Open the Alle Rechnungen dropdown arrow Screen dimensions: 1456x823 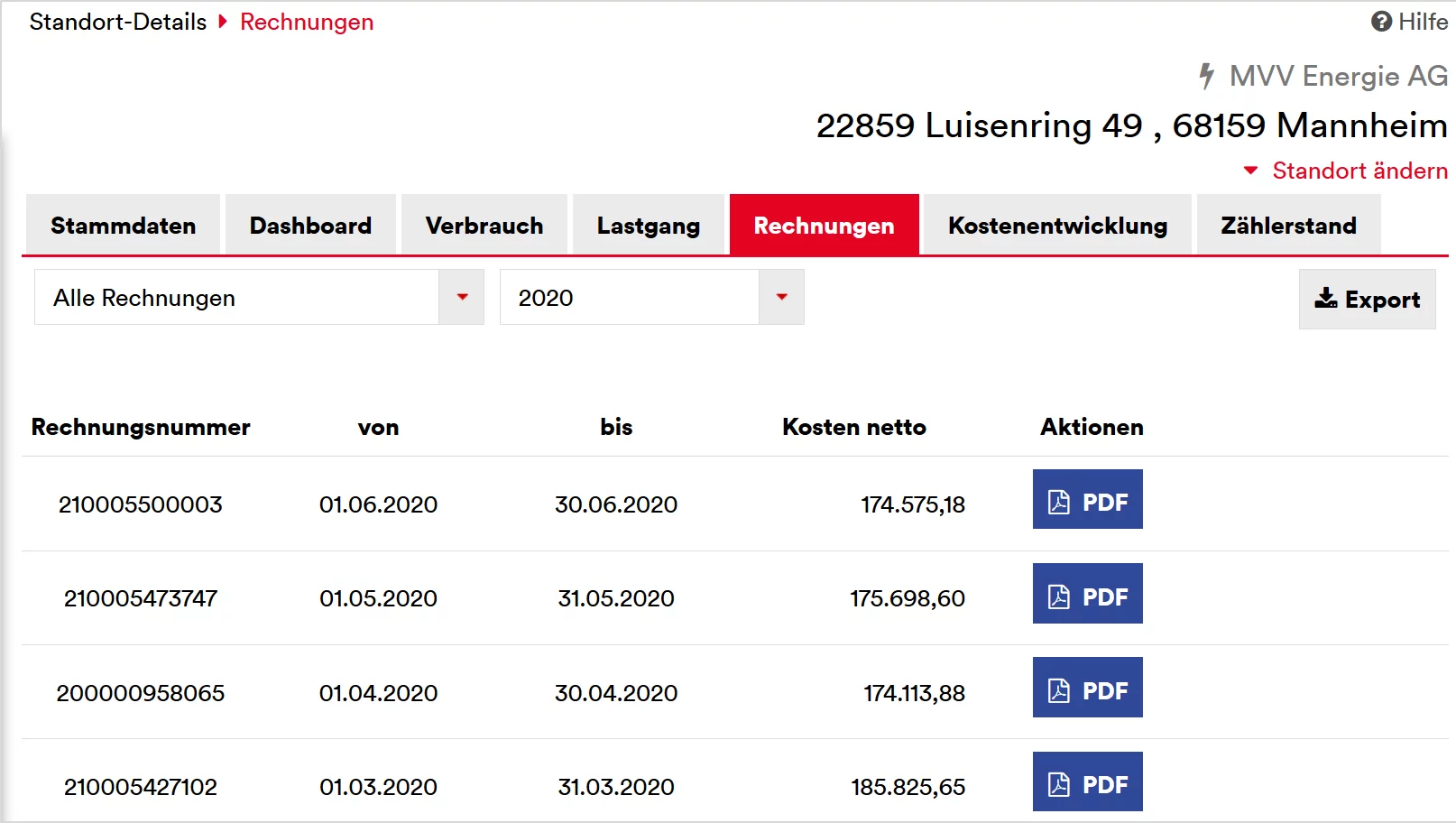pyautogui.click(x=462, y=297)
